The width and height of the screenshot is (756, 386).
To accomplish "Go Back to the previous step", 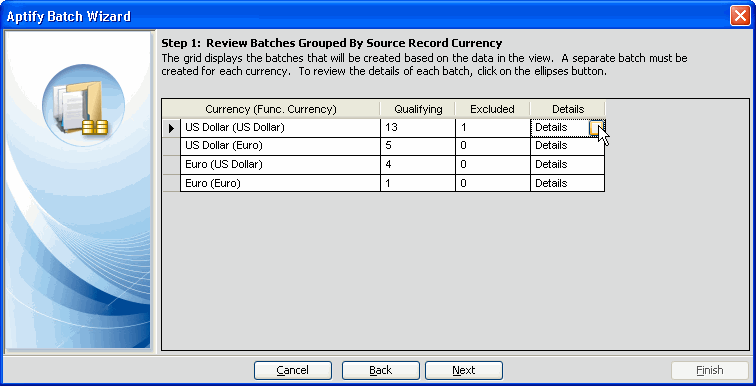I will click(380, 370).
